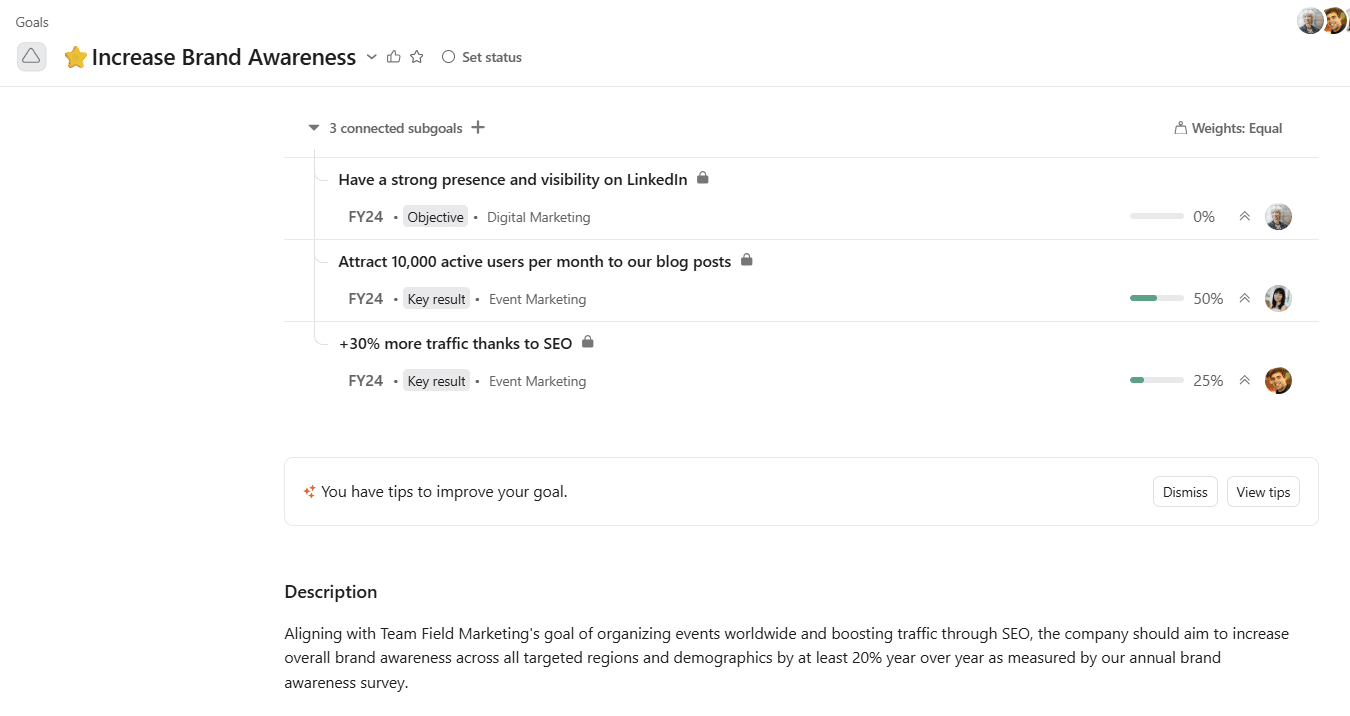The image size is (1350, 716).
Task: Click View tips button
Action: 1263,492
